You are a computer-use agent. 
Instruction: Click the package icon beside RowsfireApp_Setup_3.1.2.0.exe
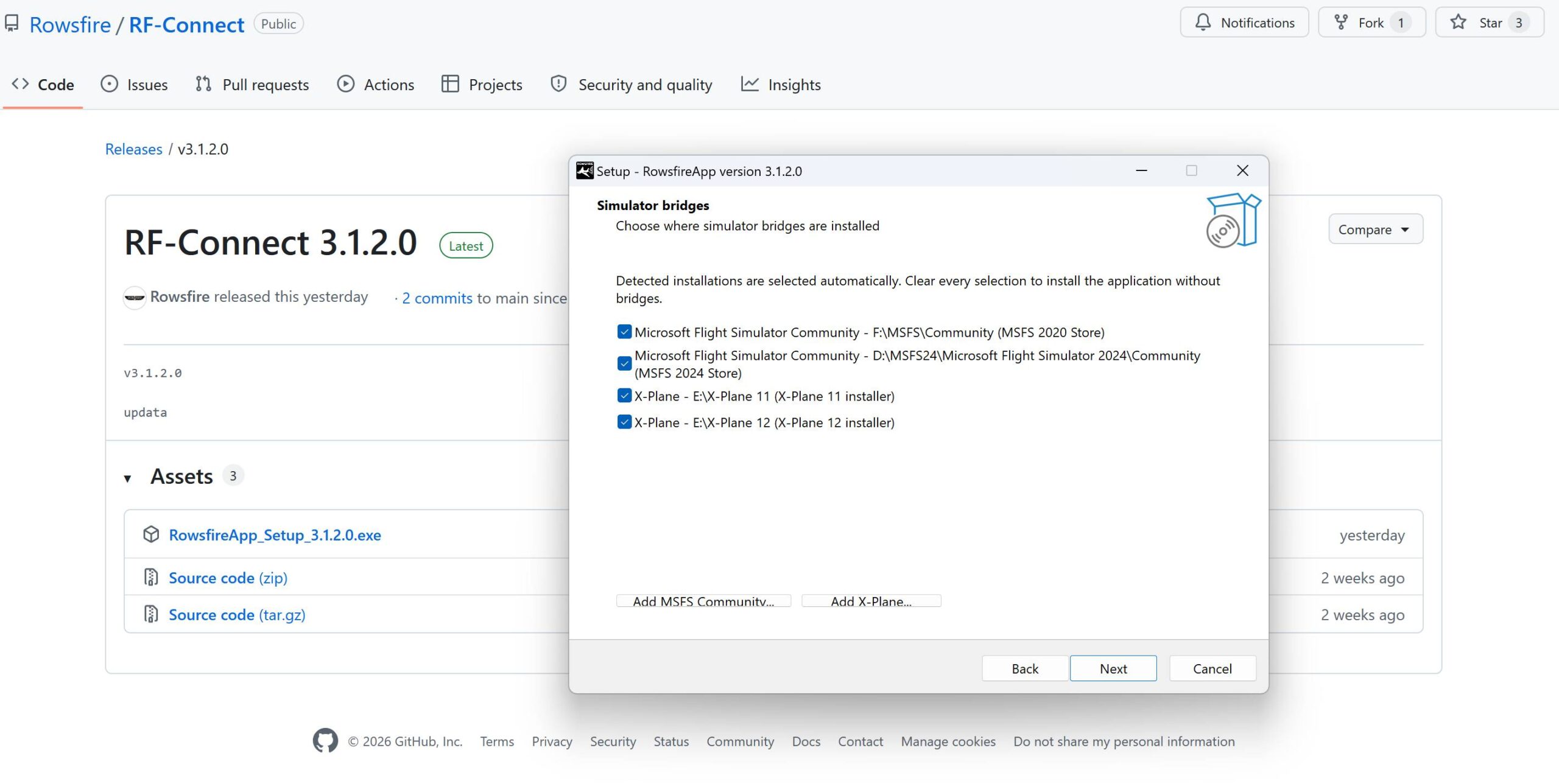click(151, 534)
